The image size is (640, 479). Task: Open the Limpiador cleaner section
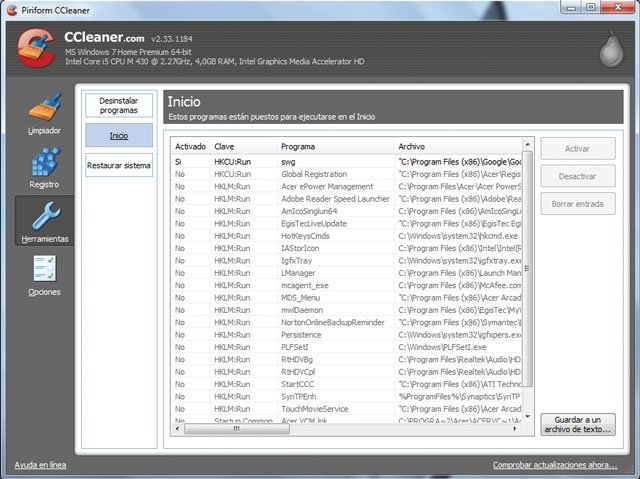coord(44,114)
